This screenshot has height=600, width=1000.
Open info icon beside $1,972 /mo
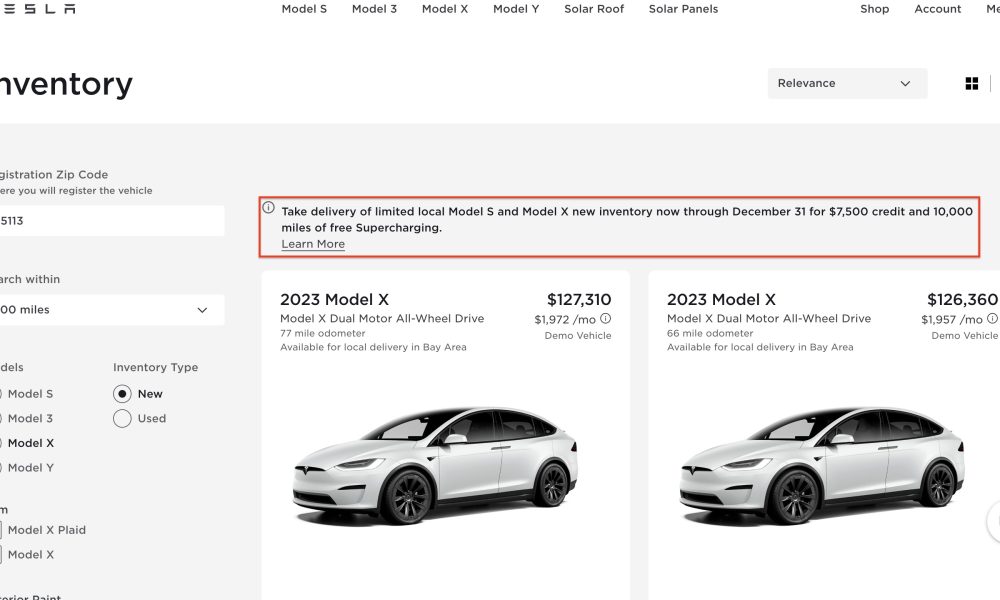coord(605,318)
